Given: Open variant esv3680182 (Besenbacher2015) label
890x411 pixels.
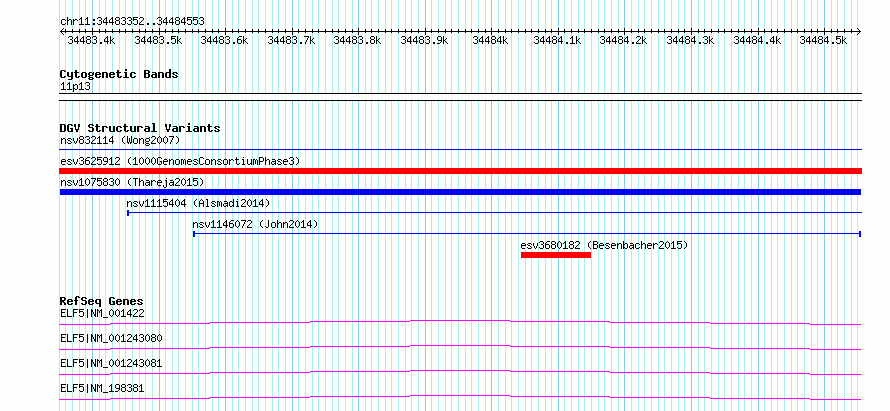Looking at the screenshot, I should click(604, 245).
